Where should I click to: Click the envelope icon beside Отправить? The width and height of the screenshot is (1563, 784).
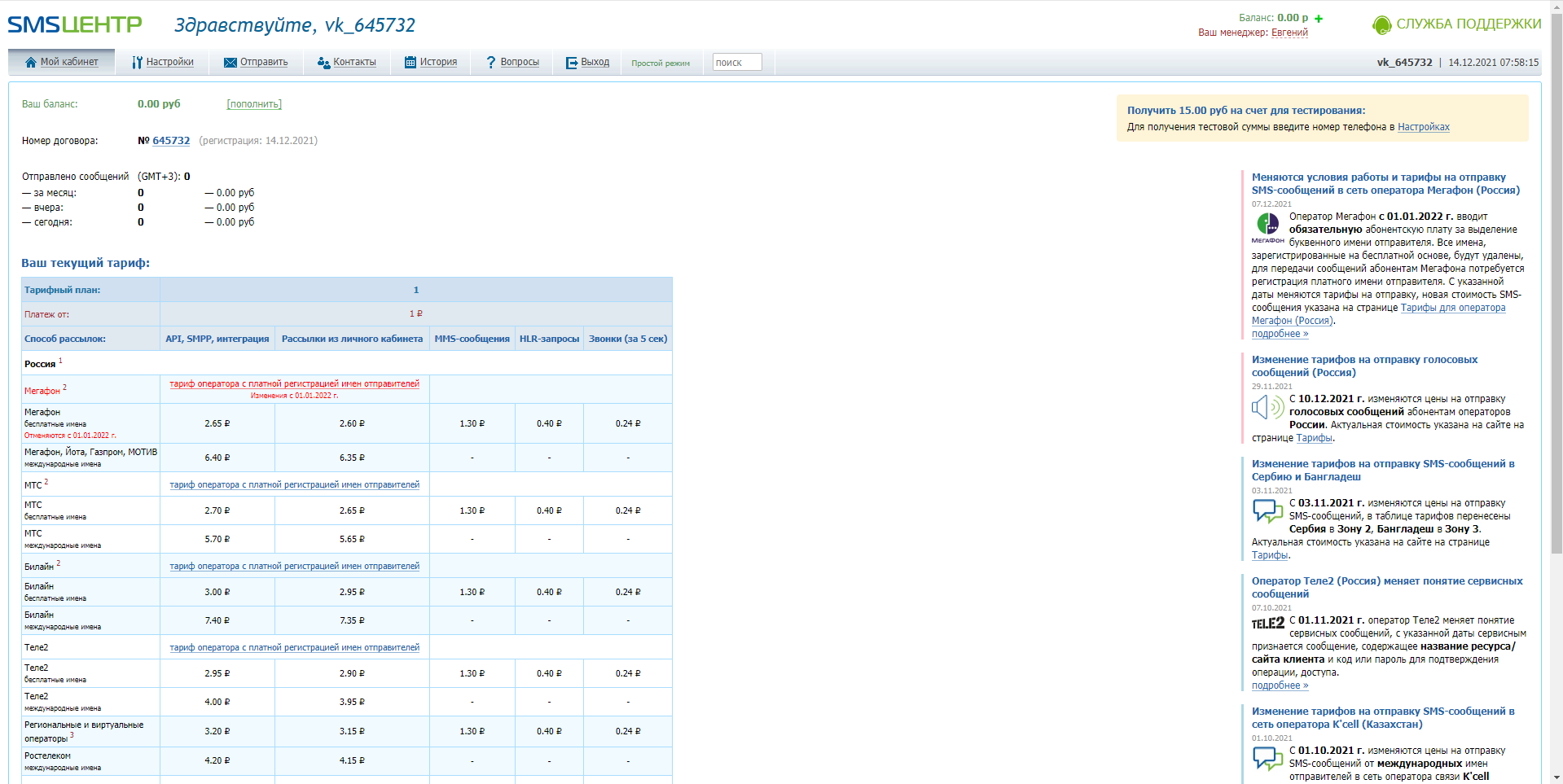230,62
